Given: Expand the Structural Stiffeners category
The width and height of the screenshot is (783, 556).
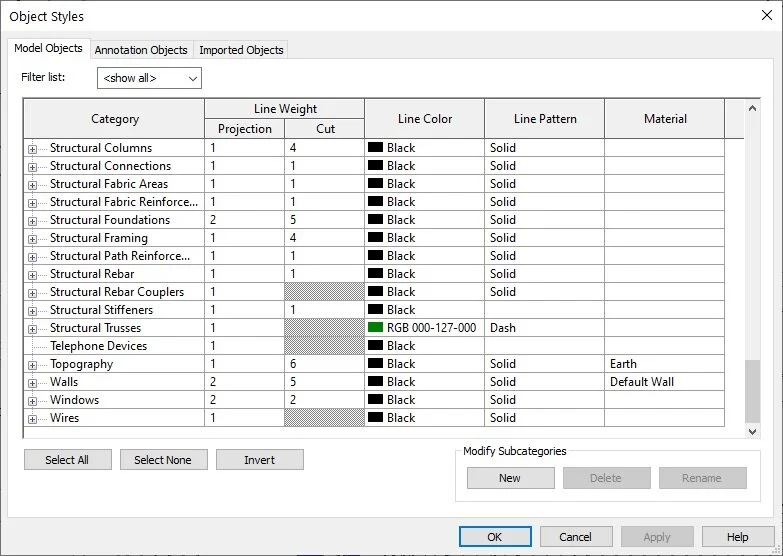Looking at the screenshot, I should point(32,311).
